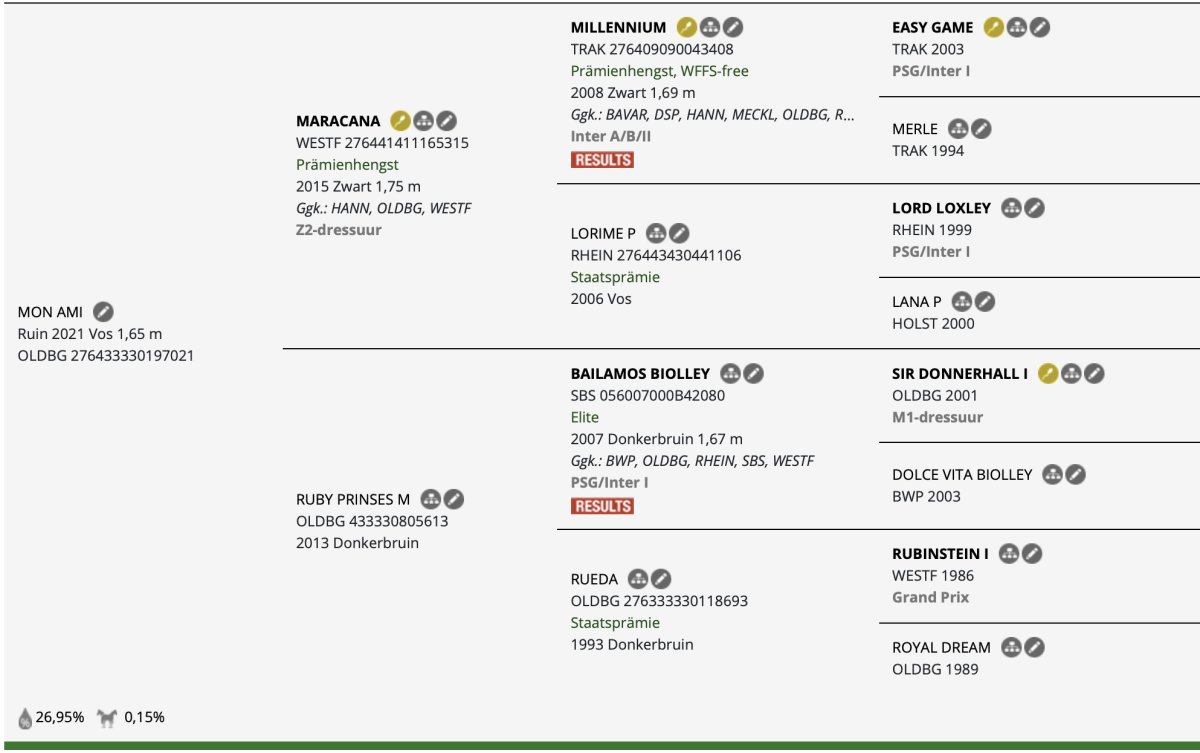This screenshot has width=1200, height=753.
Task: Click the red RESULTS button under Millennium
Action: (602, 160)
